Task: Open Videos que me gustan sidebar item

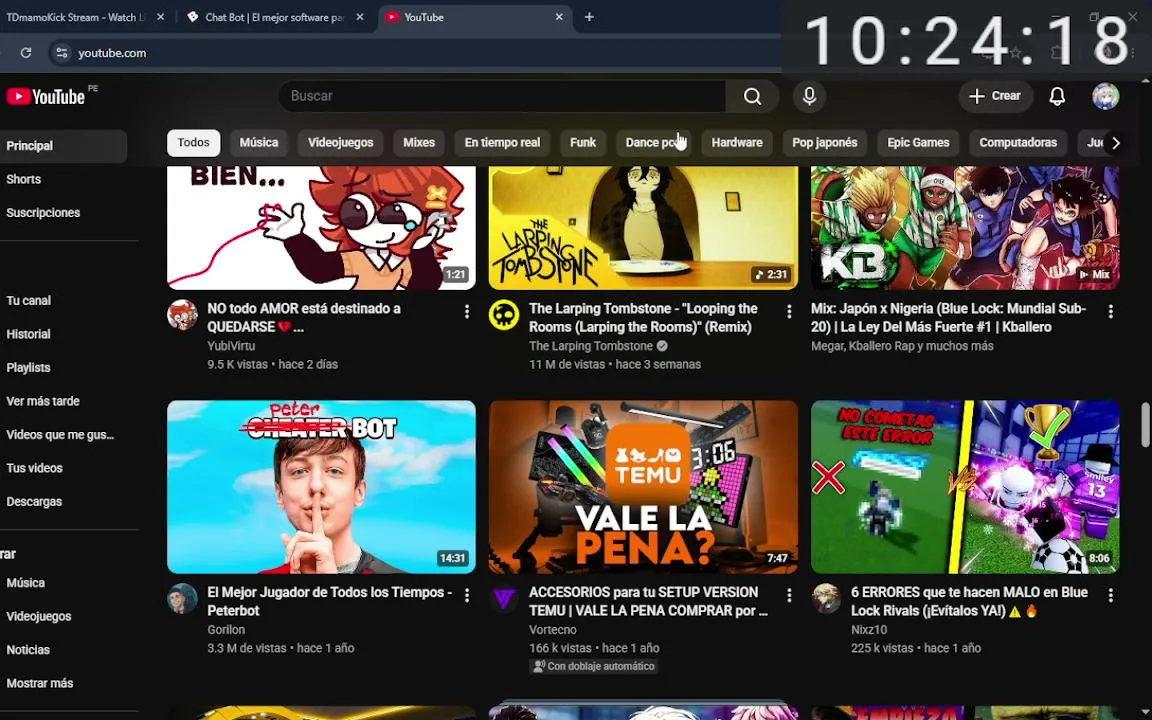Action: [x=60, y=435]
